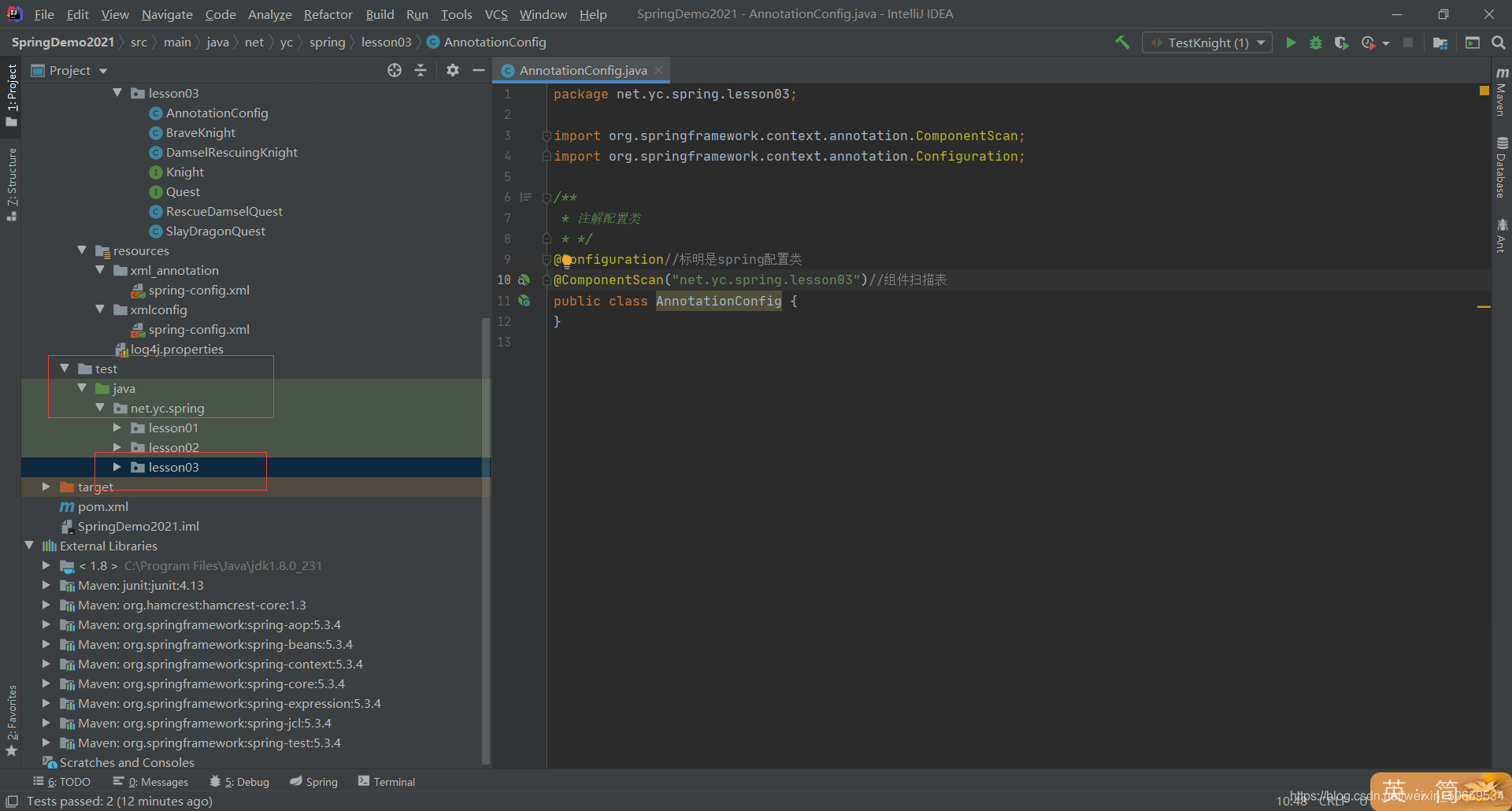The image size is (1512, 811).
Task: Click the tool windows quick access corner icon
Action: click(12, 801)
